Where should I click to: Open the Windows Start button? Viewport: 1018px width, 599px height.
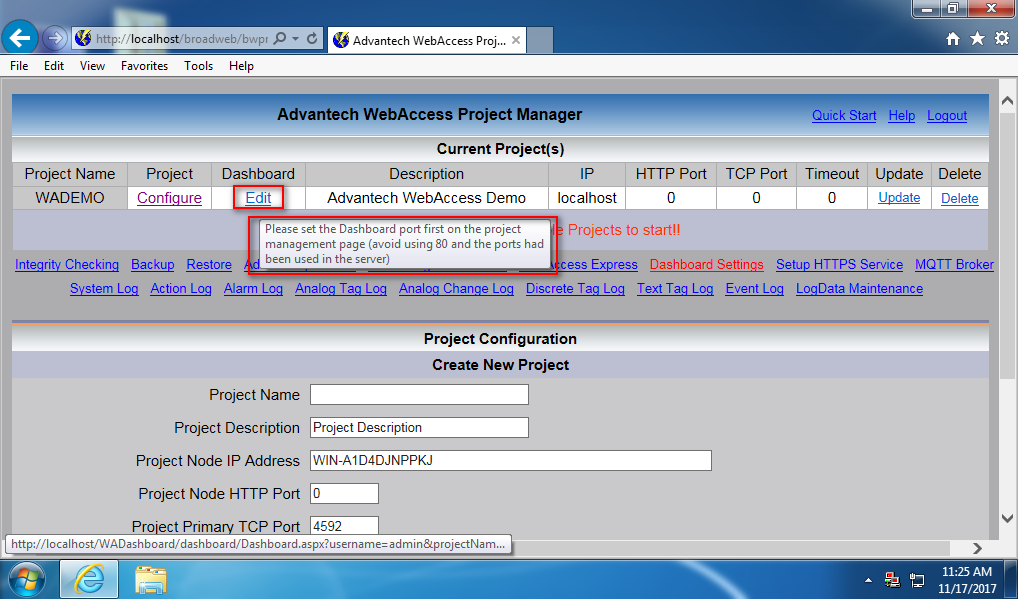point(25,580)
